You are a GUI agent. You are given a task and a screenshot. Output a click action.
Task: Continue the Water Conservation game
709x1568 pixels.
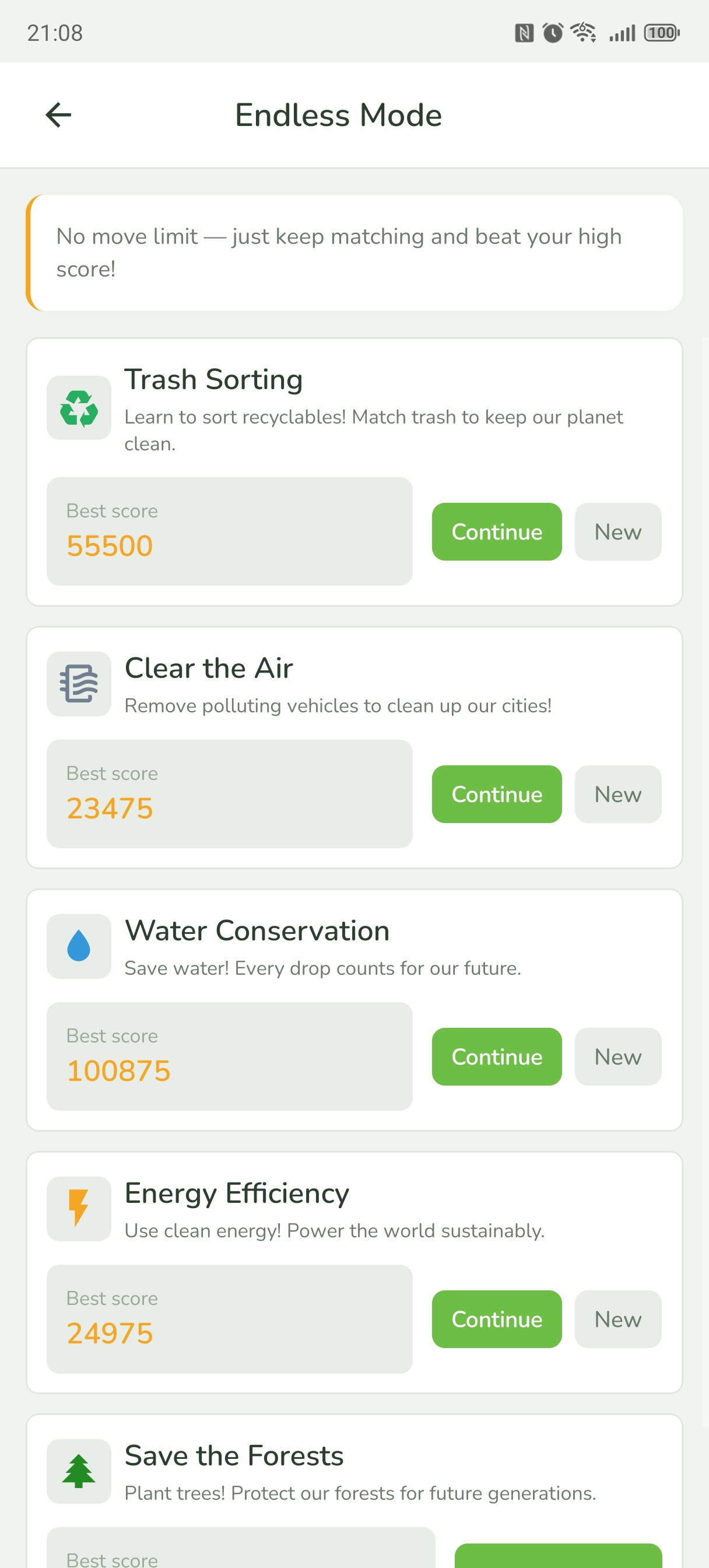pos(497,1056)
